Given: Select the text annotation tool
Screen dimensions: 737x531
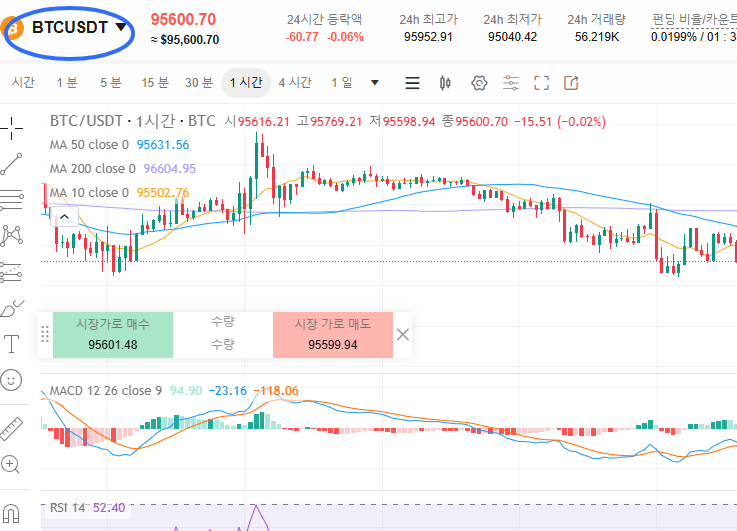Looking at the screenshot, I should point(12,344).
